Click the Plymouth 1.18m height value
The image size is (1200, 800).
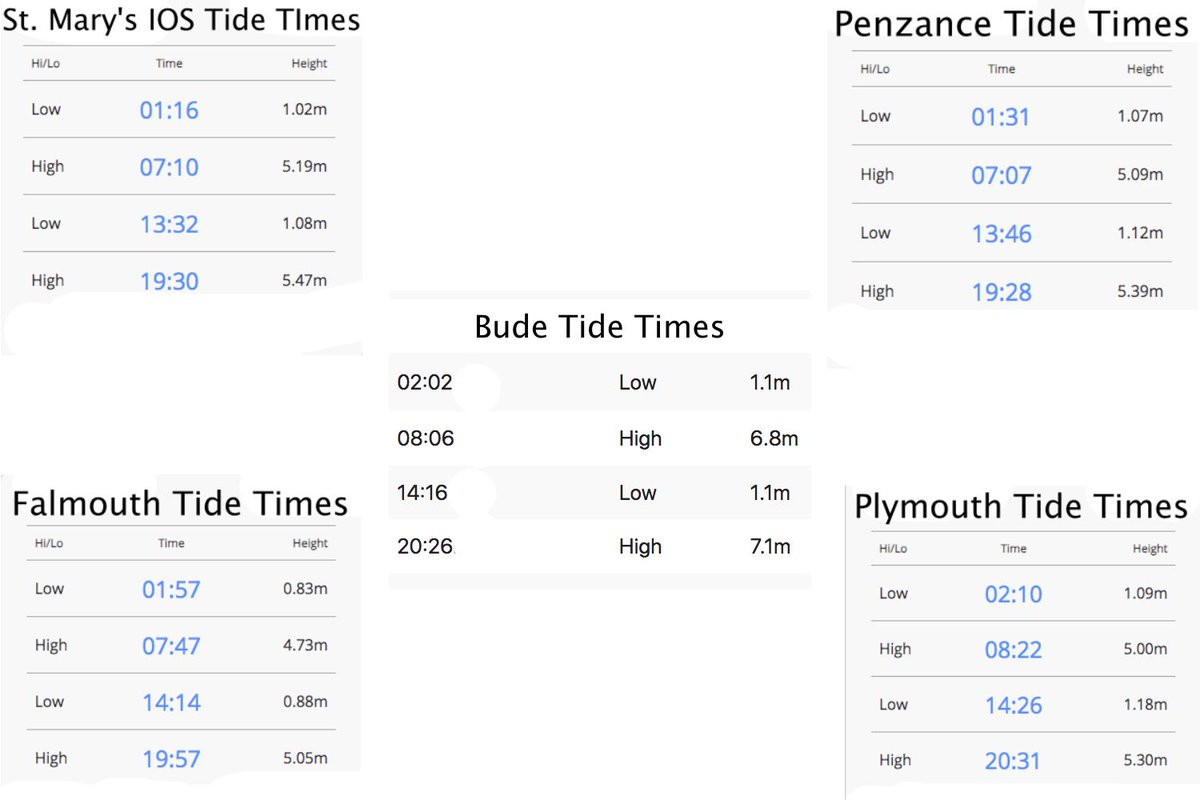pos(1144,704)
